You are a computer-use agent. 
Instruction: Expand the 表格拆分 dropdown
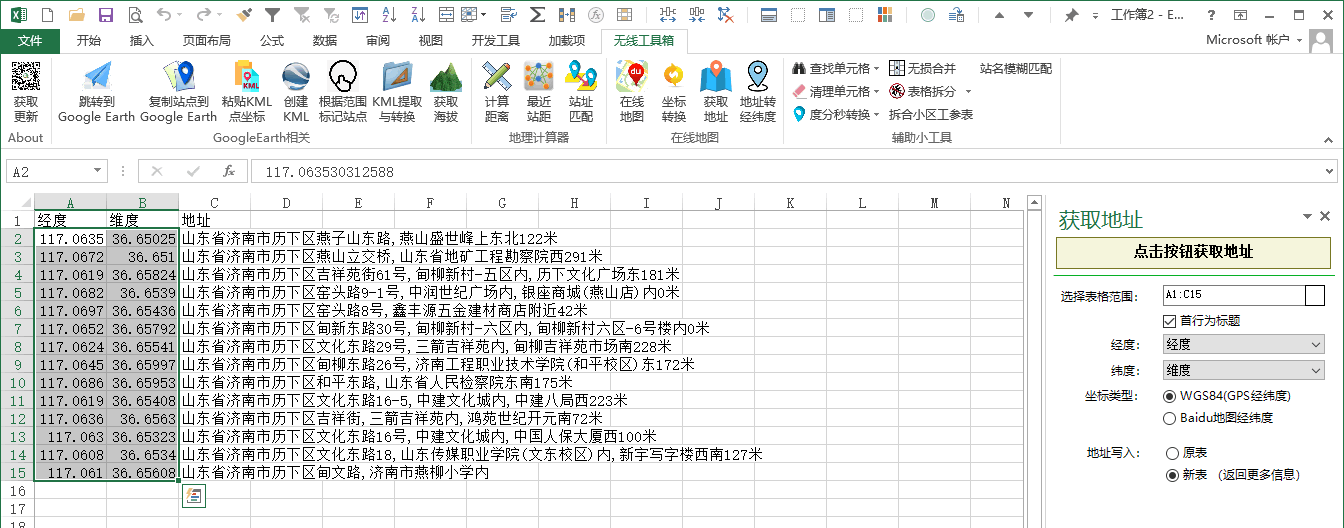[x=967, y=92]
